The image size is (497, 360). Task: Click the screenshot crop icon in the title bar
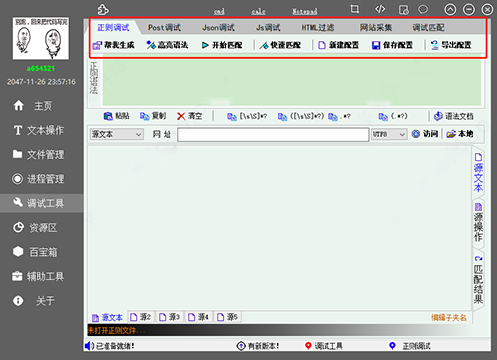(355, 9)
